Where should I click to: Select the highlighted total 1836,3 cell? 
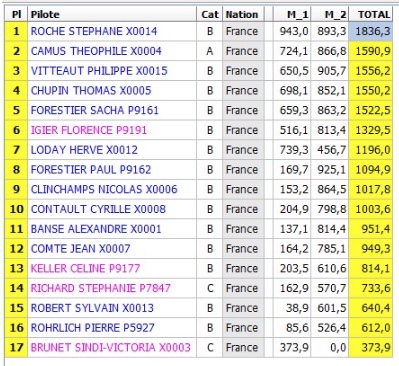coord(371,31)
